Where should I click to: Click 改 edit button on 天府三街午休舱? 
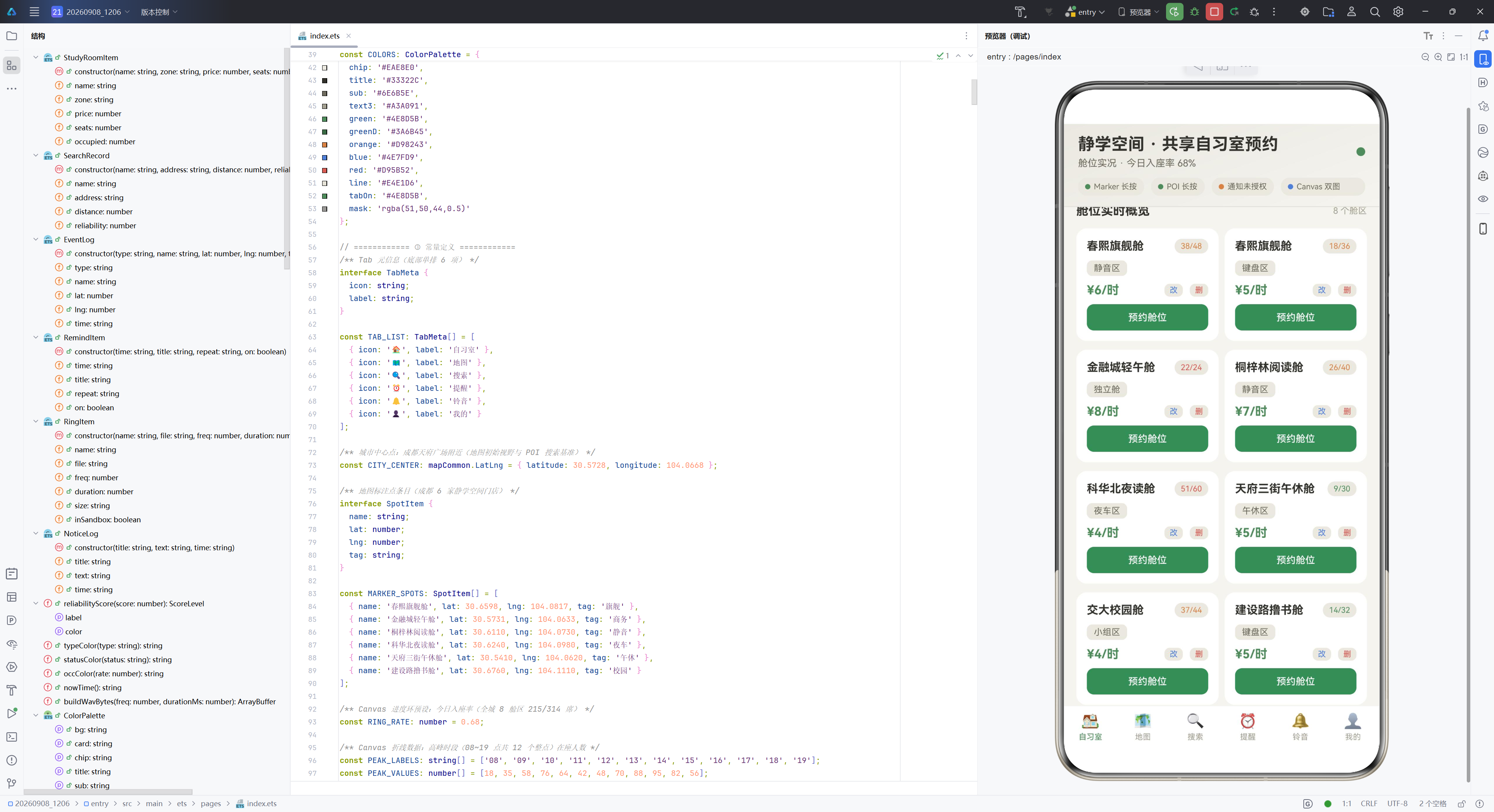pos(1322,533)
